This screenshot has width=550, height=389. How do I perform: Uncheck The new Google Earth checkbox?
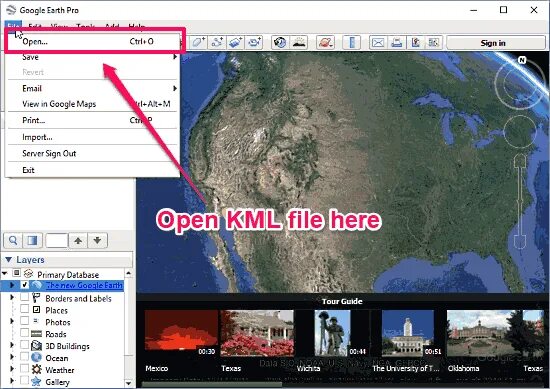pos(25,285)
